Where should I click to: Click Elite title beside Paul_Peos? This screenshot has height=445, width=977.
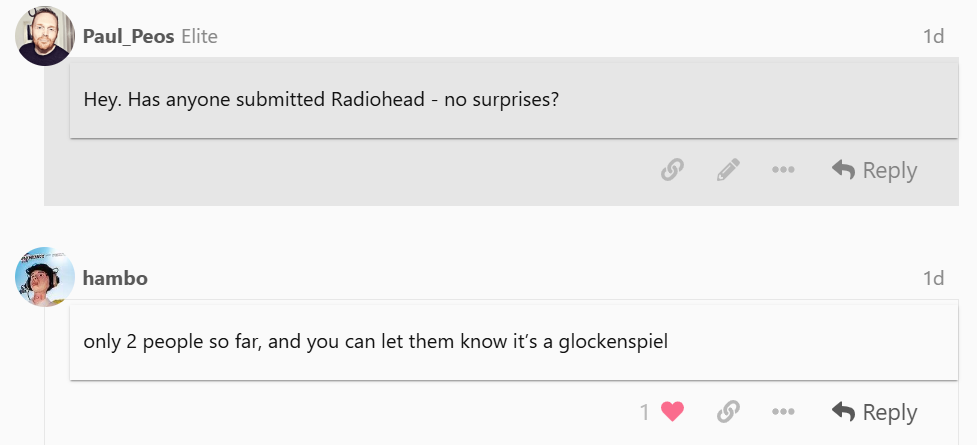199,37
